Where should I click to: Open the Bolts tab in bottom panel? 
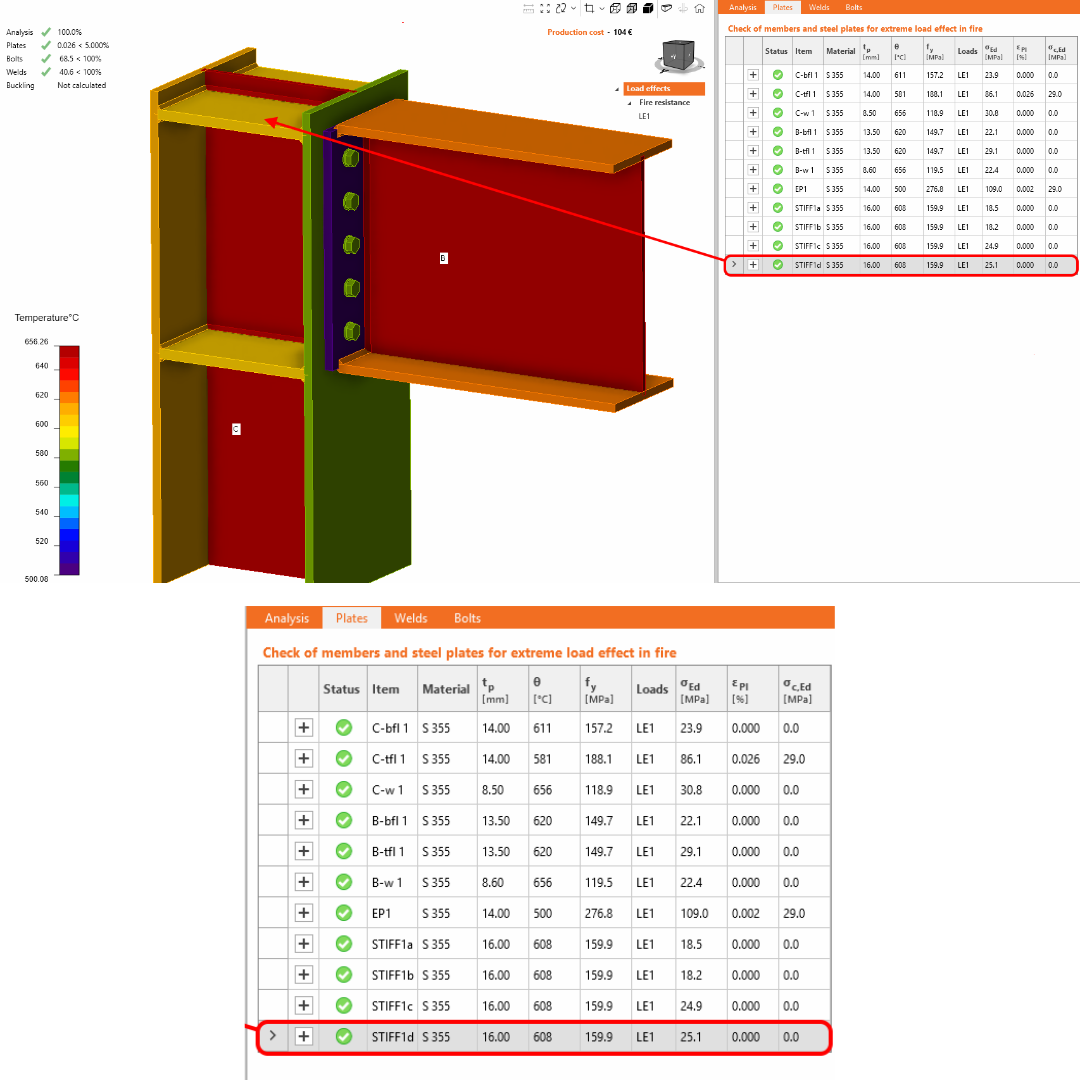[467, 618]
